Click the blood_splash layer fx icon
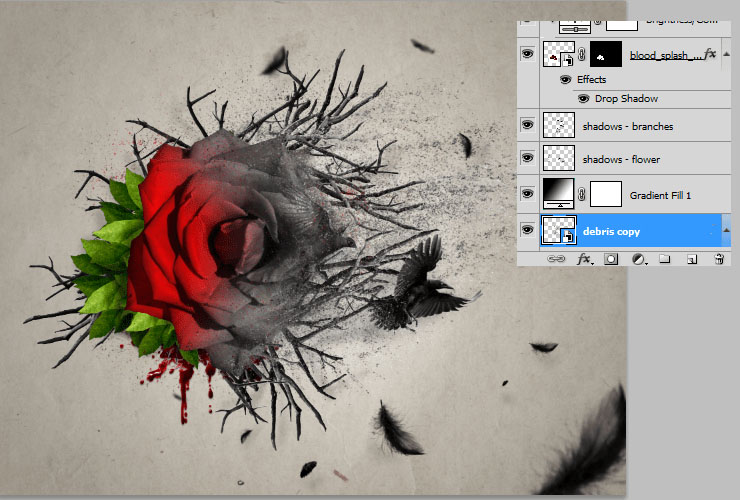Image resolution: width=740 pixels, height=500 pixels. tap(711, 54)
